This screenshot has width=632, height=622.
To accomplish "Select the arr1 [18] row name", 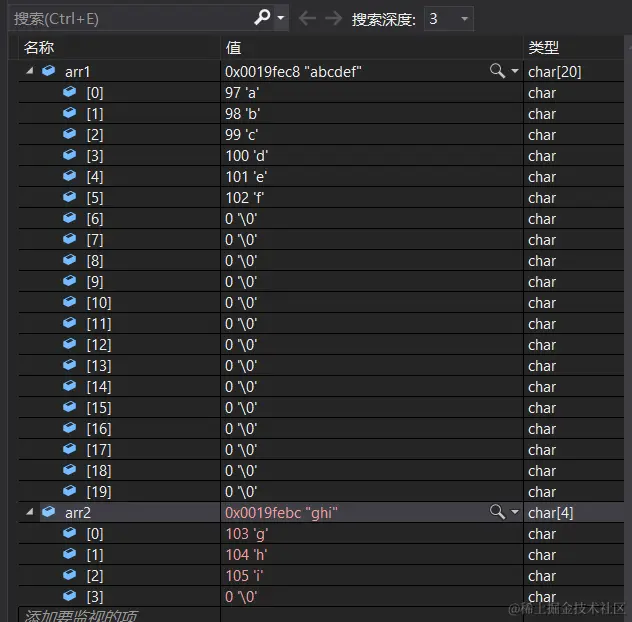I will 99,470.
